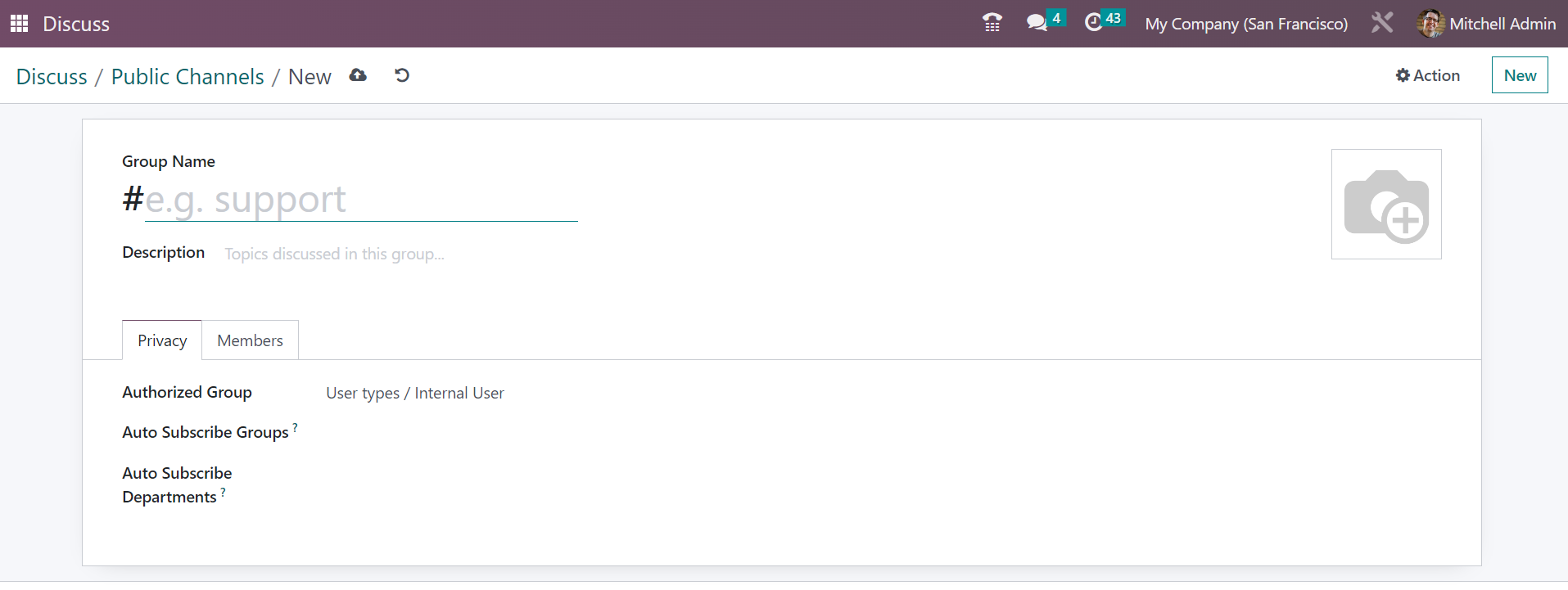The height and width of the screenshot is (590, 1568).
Task: Click the VoIP phone icon
Action: [992, 23]
